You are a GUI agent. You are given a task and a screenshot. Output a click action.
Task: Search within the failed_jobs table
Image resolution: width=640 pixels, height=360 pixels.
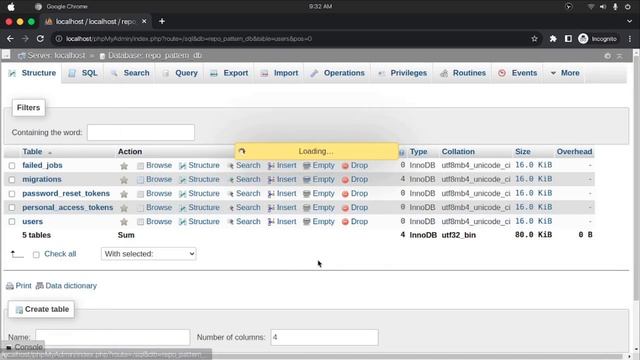click(x=244, y=165)
